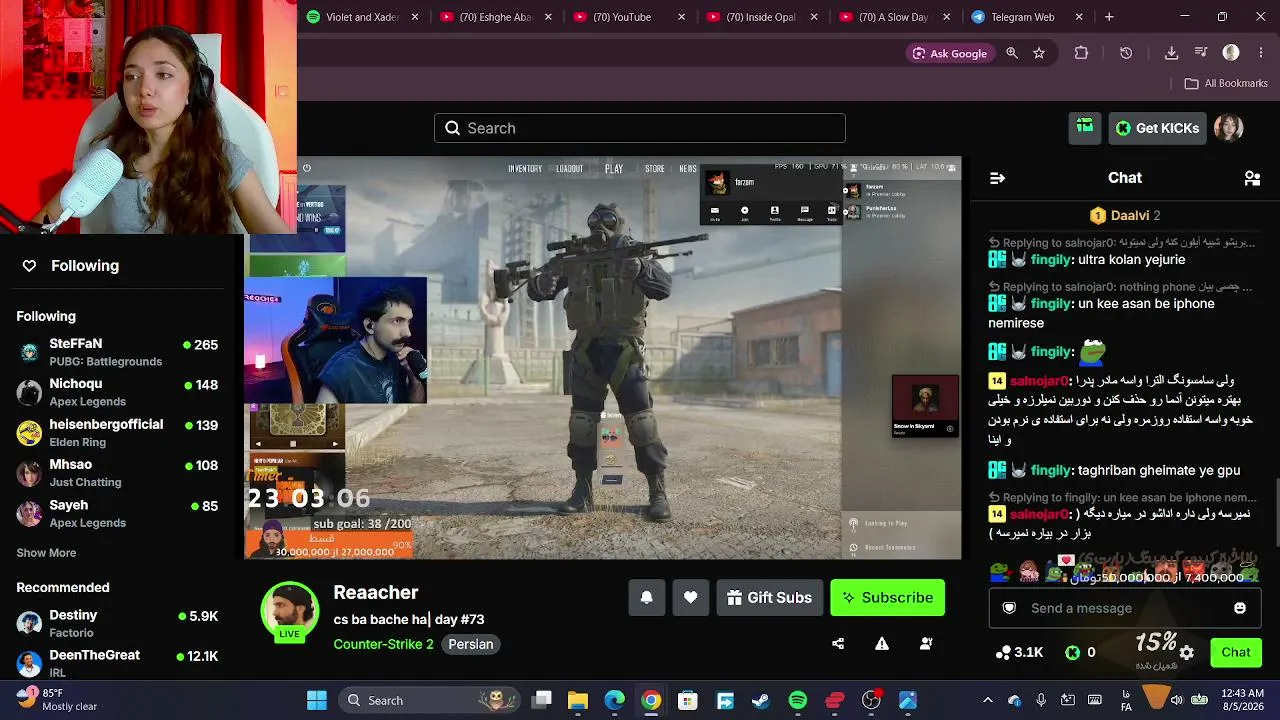The image size is (1280, 720).
Task: Open the Counter-Strike 2 category link
Action: point(383,644)
